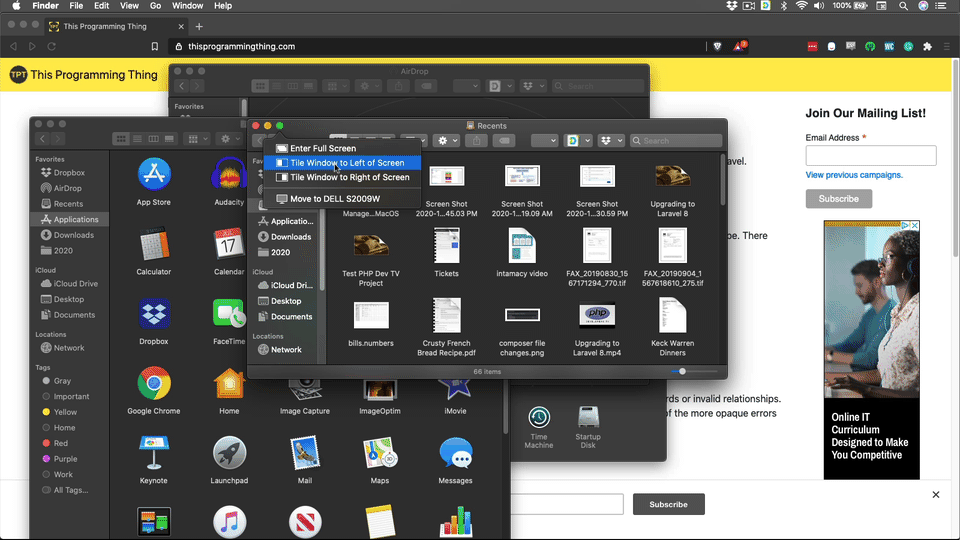This screenshot has height=540, width=960.
Task: Click the Launchpad app icon
Action: point(229,454)
